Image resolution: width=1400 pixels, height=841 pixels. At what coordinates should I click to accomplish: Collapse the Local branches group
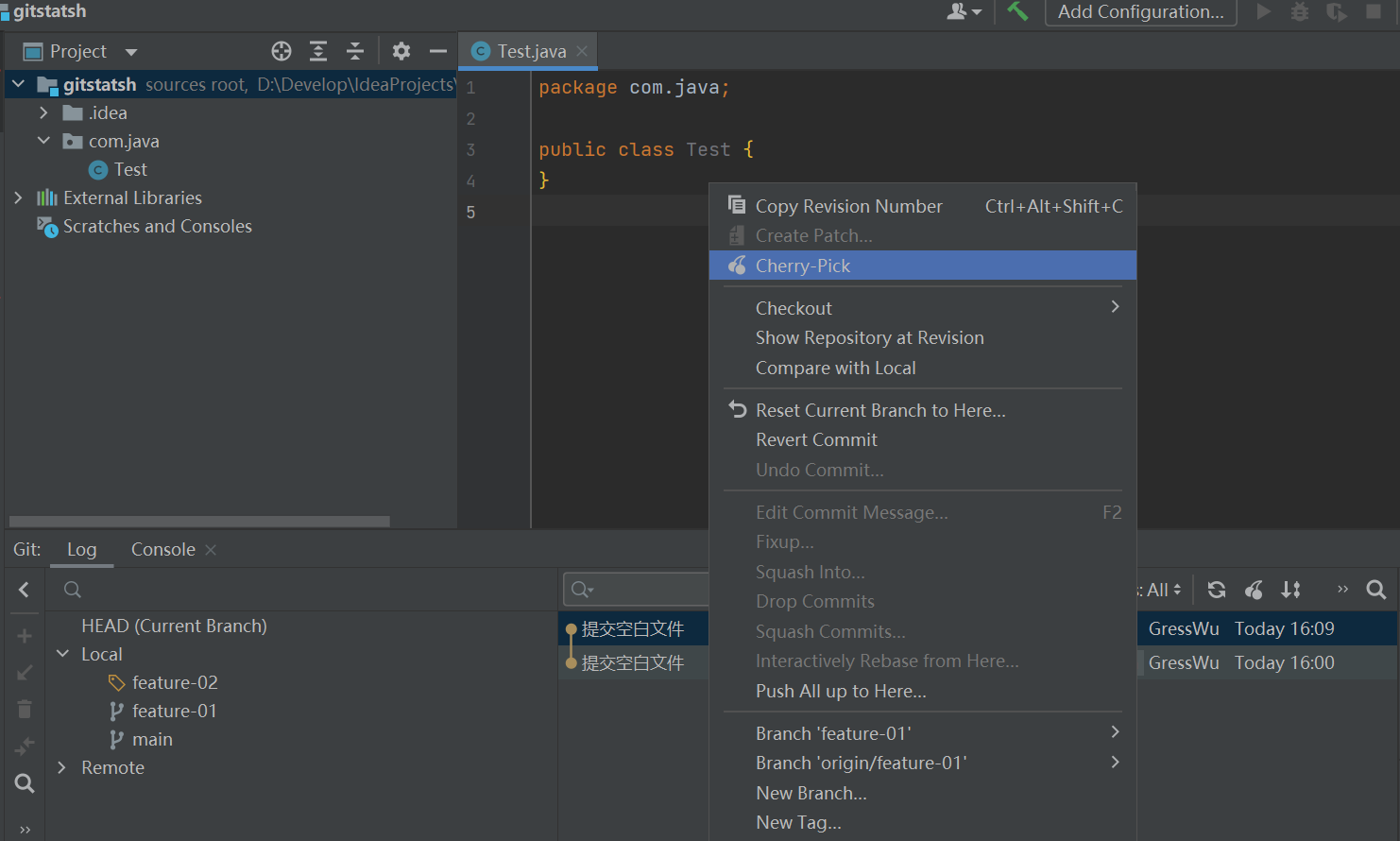click(x=62, y=654)
